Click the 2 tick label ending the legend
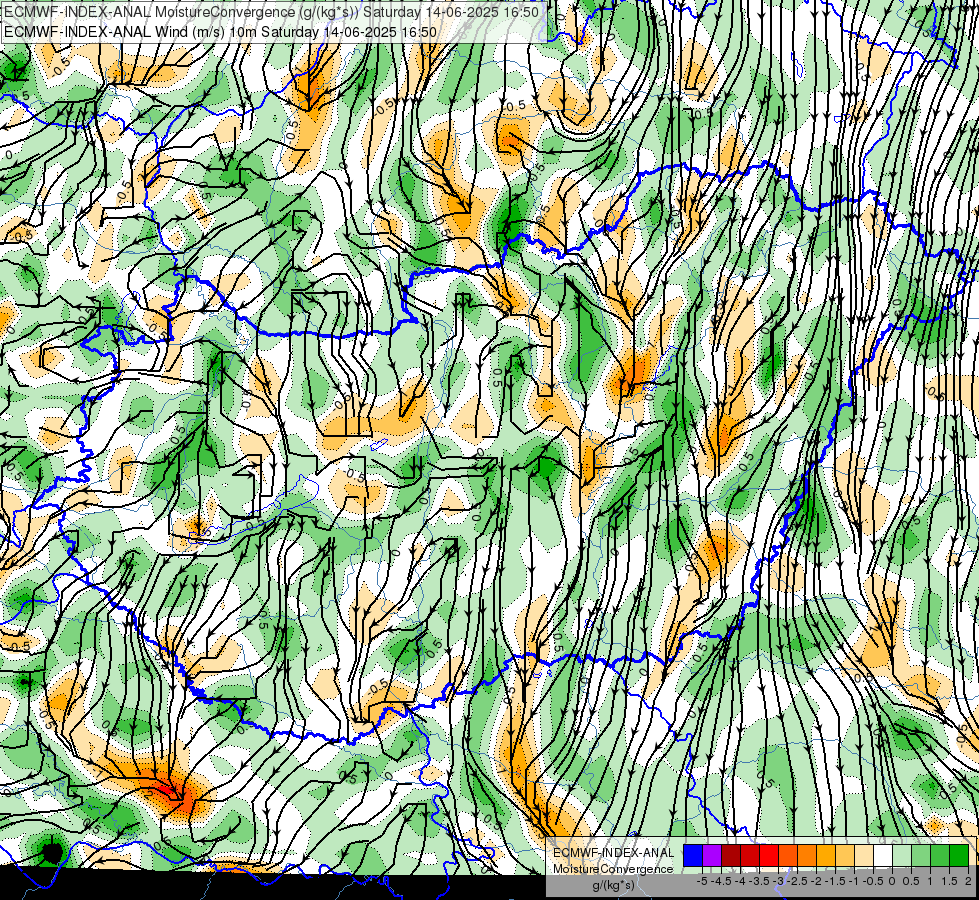Viewport: 979px width, 900px height. (x=968, y=881)
